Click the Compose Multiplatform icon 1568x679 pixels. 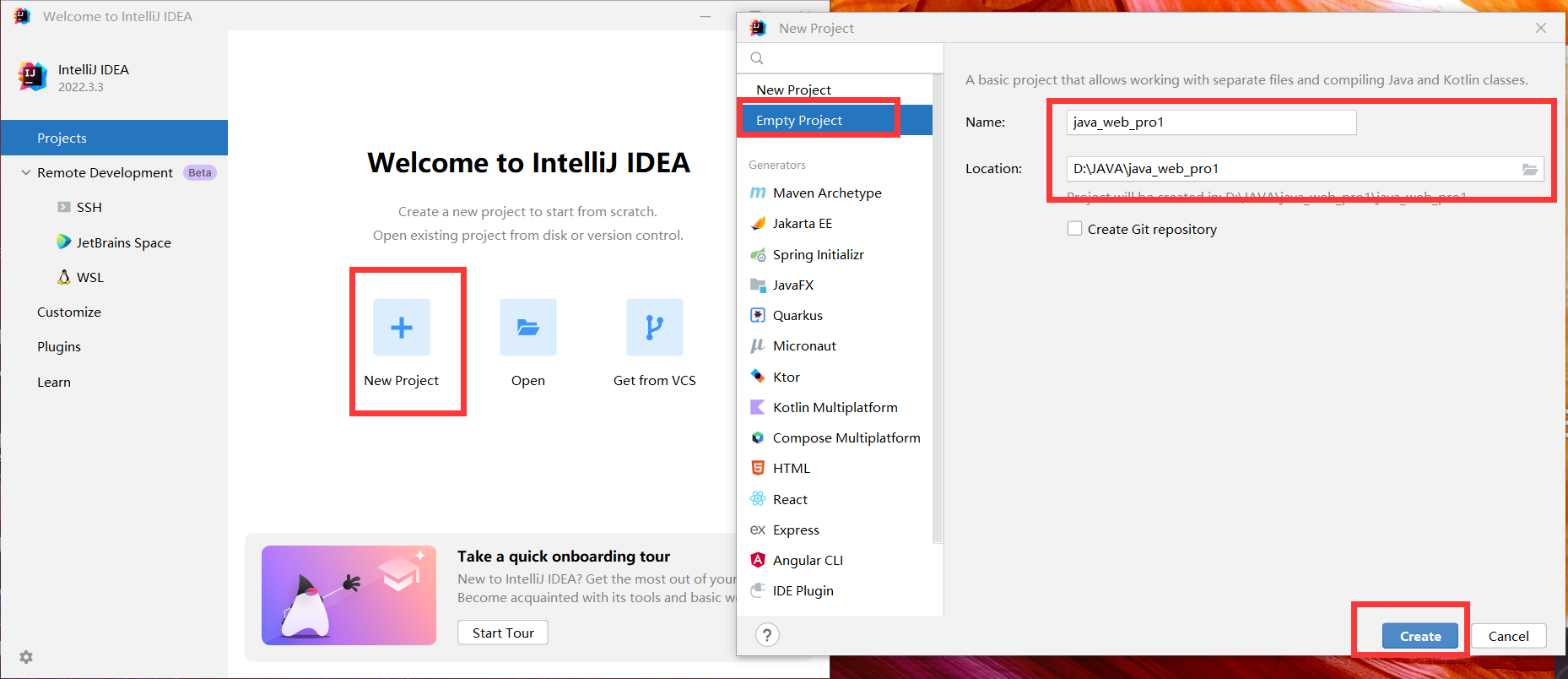point(758,437)
